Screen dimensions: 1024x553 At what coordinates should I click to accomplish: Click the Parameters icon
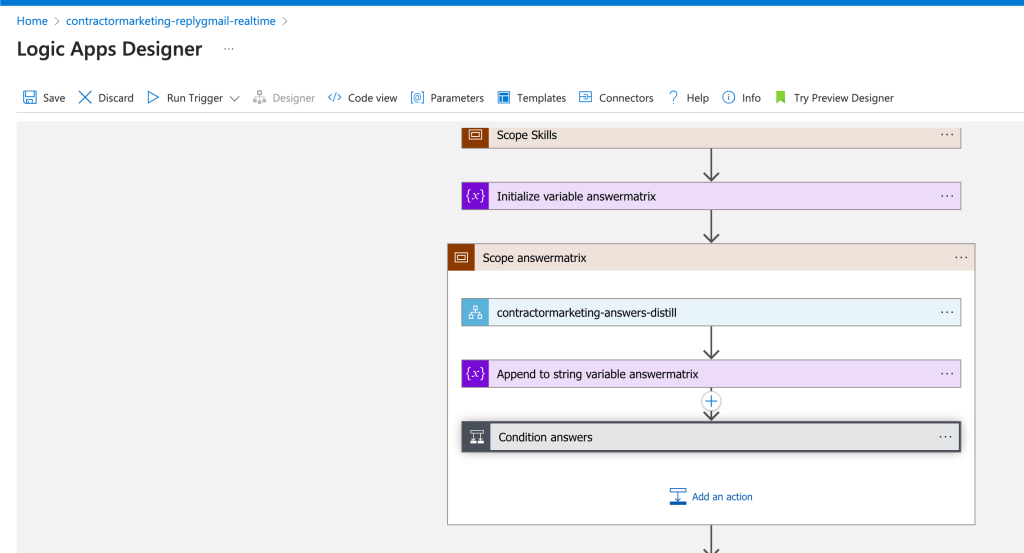point(417,97)
